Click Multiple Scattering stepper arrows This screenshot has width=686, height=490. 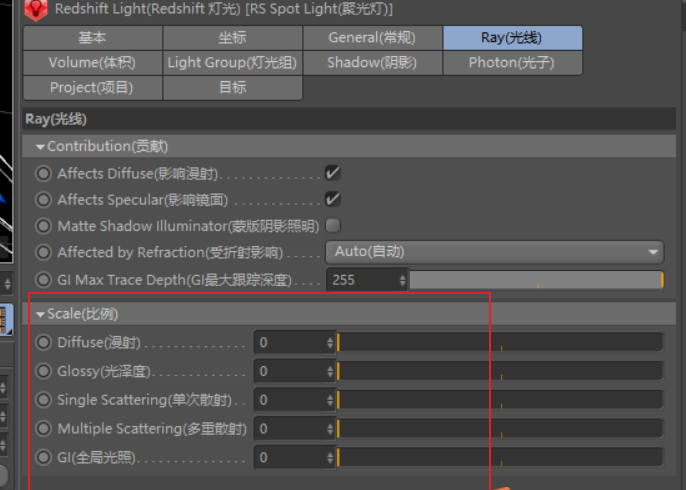tap(330, 429)
